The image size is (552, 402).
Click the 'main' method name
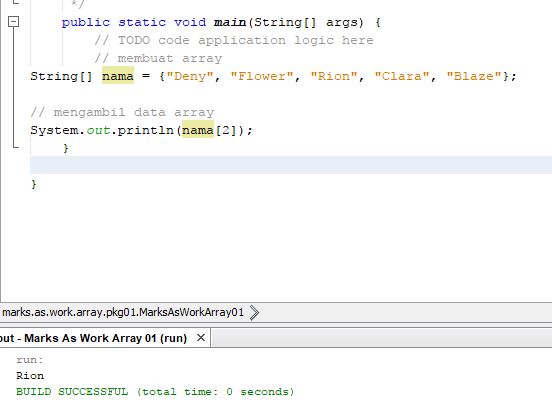[x=230, y=22]
